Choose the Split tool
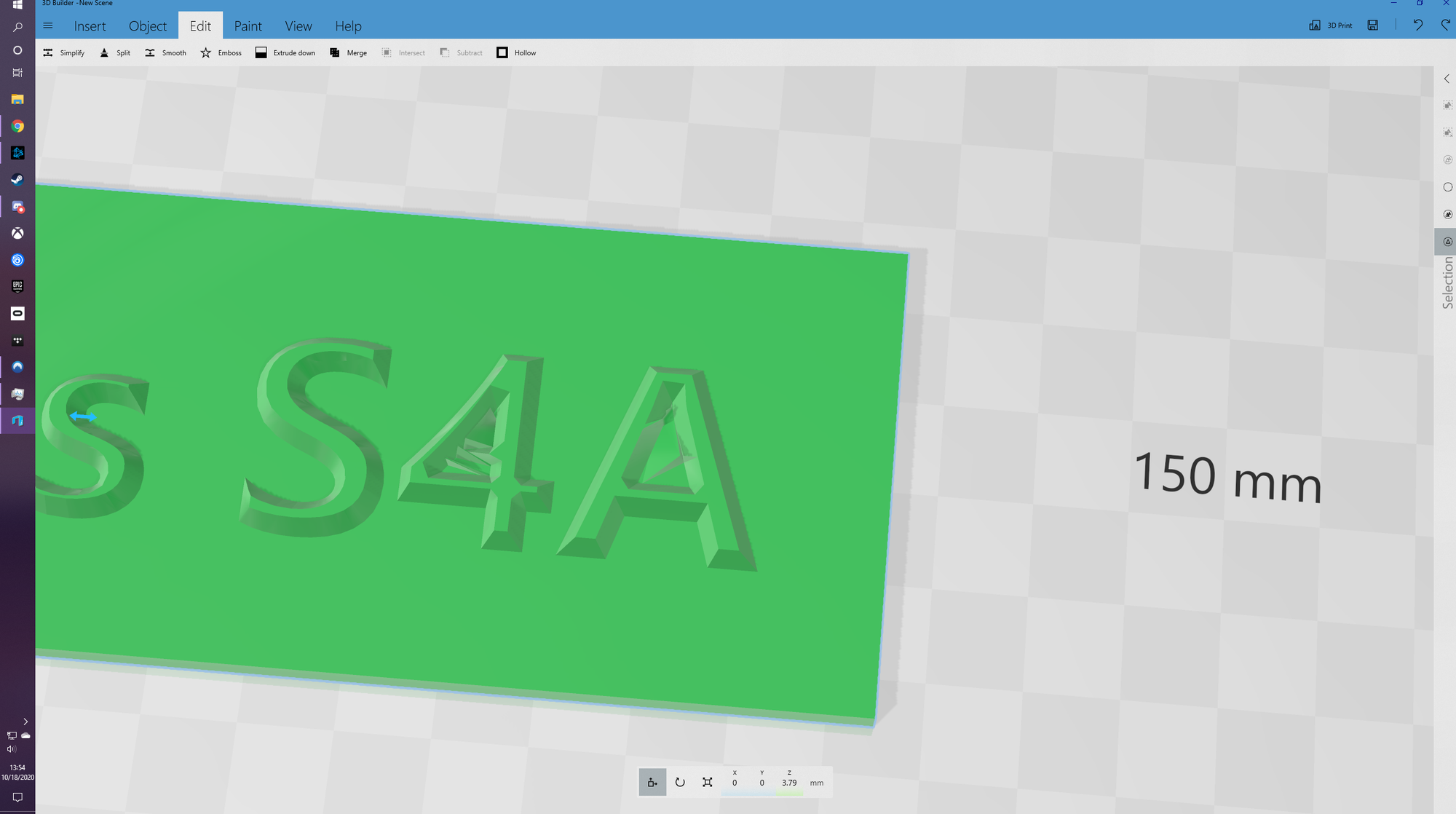 [x=115, y=52]
